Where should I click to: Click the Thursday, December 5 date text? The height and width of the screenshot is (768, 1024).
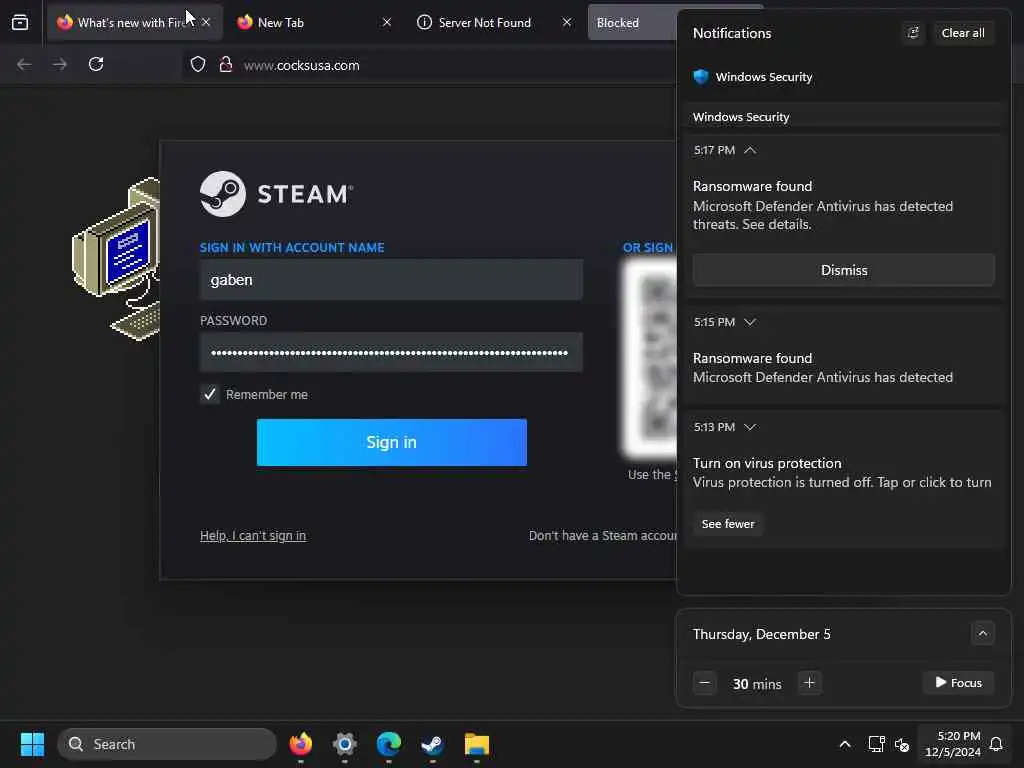pyautogui.click(x=761, y=634)
